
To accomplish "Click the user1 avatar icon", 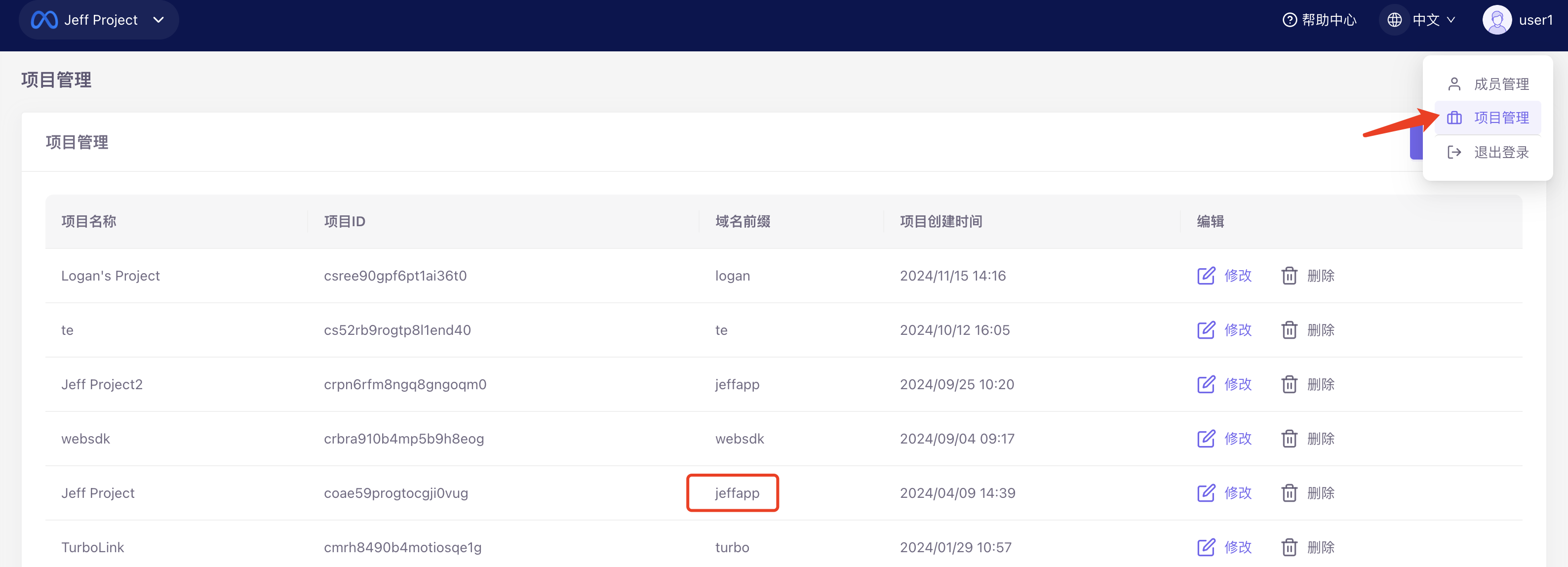I will [1497, 20].
